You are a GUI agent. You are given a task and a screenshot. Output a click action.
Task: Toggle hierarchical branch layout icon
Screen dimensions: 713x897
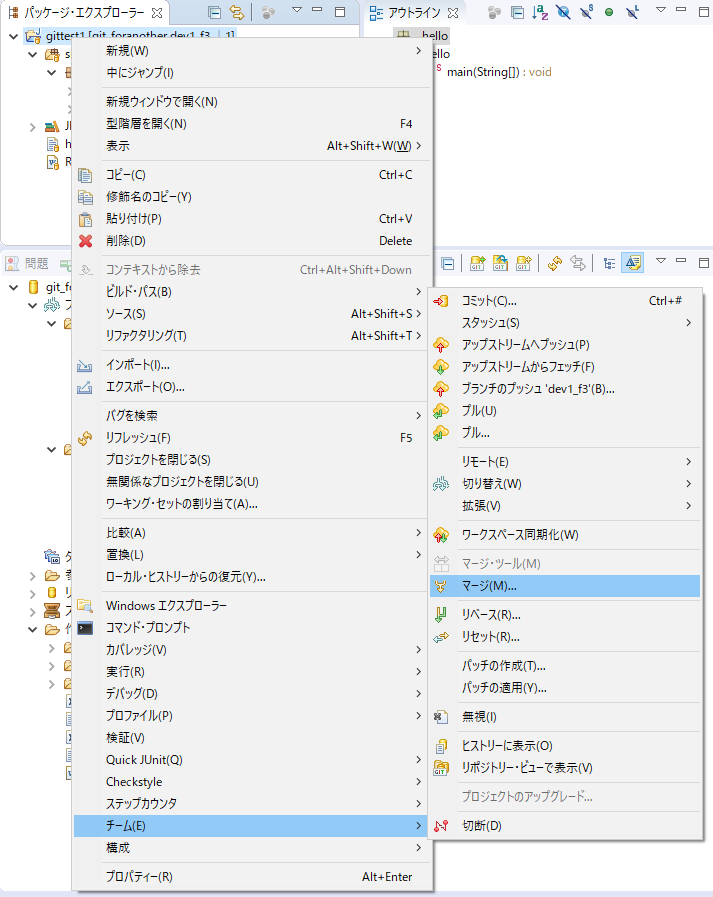[x=609, y=263]
